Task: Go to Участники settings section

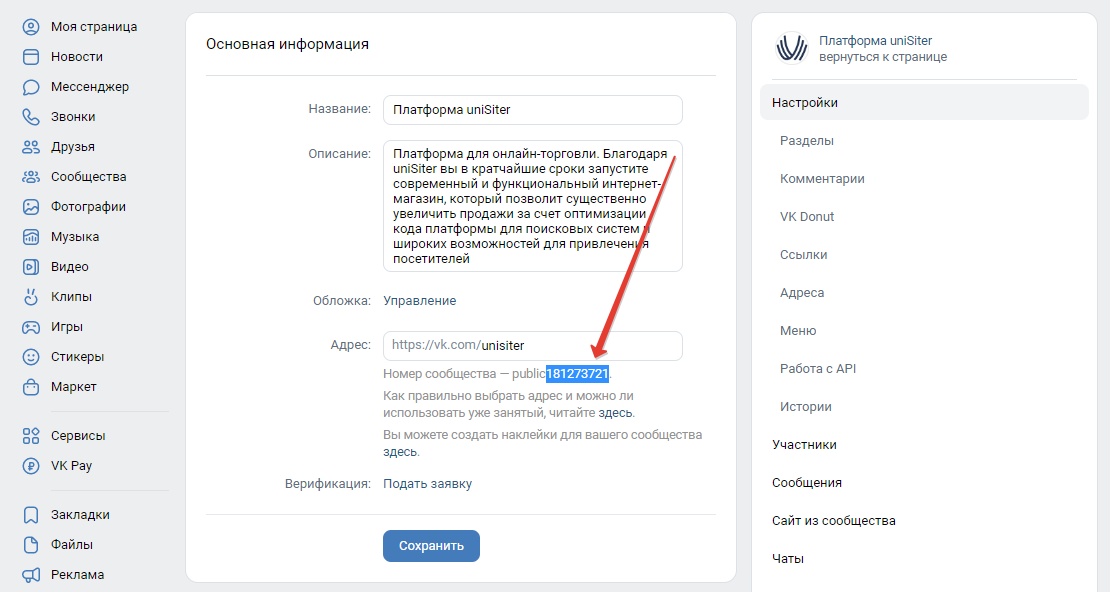Action: tap(804, 445)
